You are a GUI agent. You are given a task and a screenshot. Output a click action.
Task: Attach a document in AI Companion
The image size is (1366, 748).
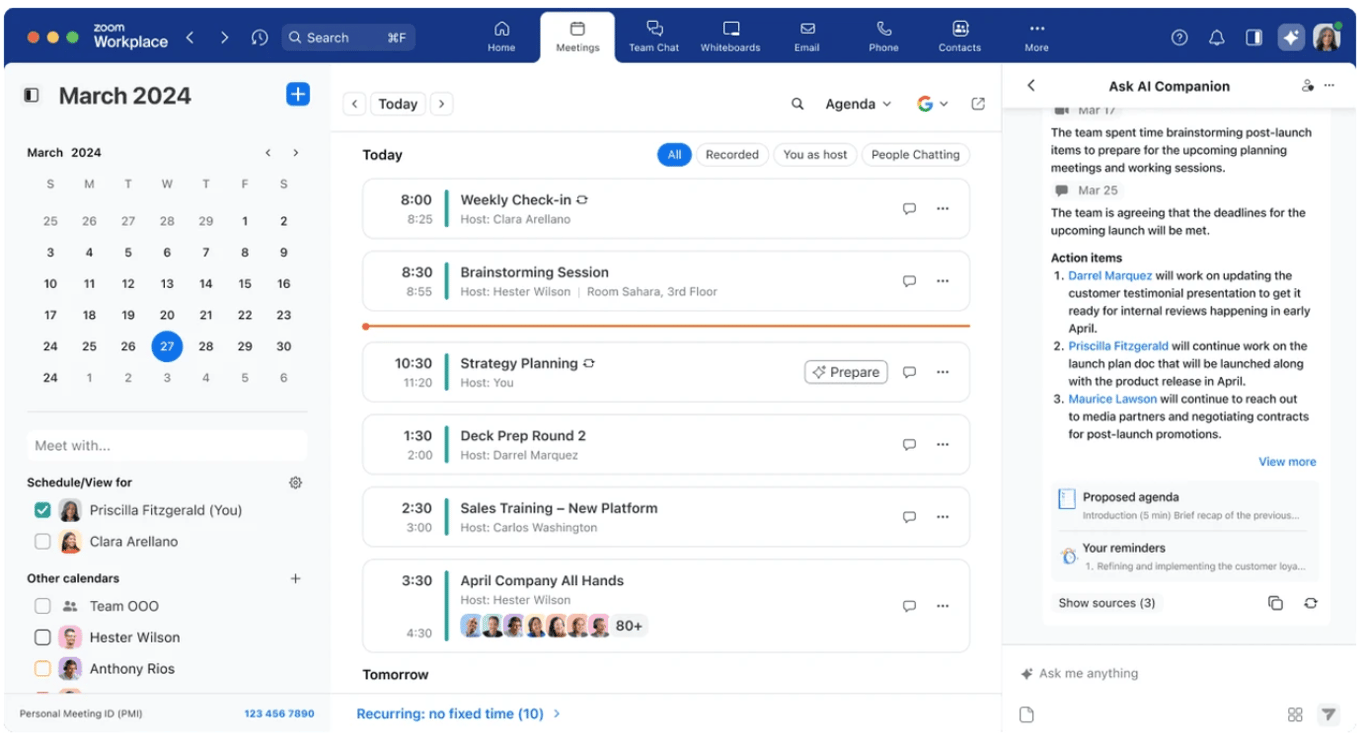click(1026, 714)
